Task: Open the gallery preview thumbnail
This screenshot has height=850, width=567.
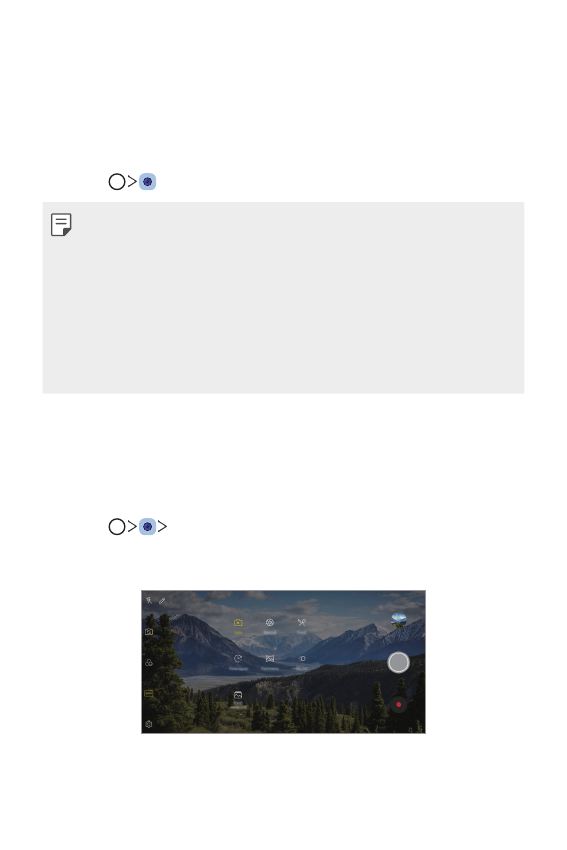Action: point(398,620)
